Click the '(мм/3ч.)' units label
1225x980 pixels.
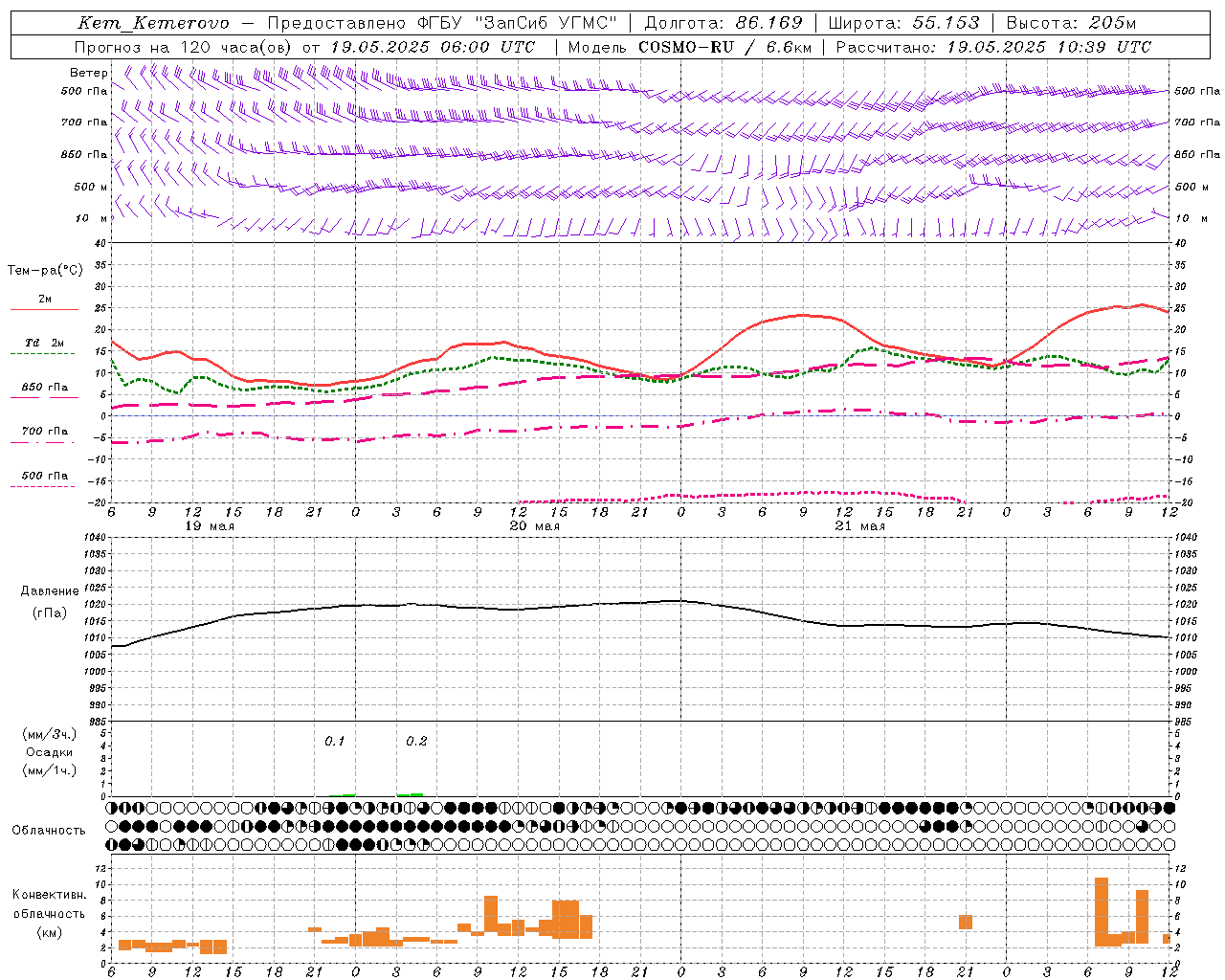[x=50, y=734]
